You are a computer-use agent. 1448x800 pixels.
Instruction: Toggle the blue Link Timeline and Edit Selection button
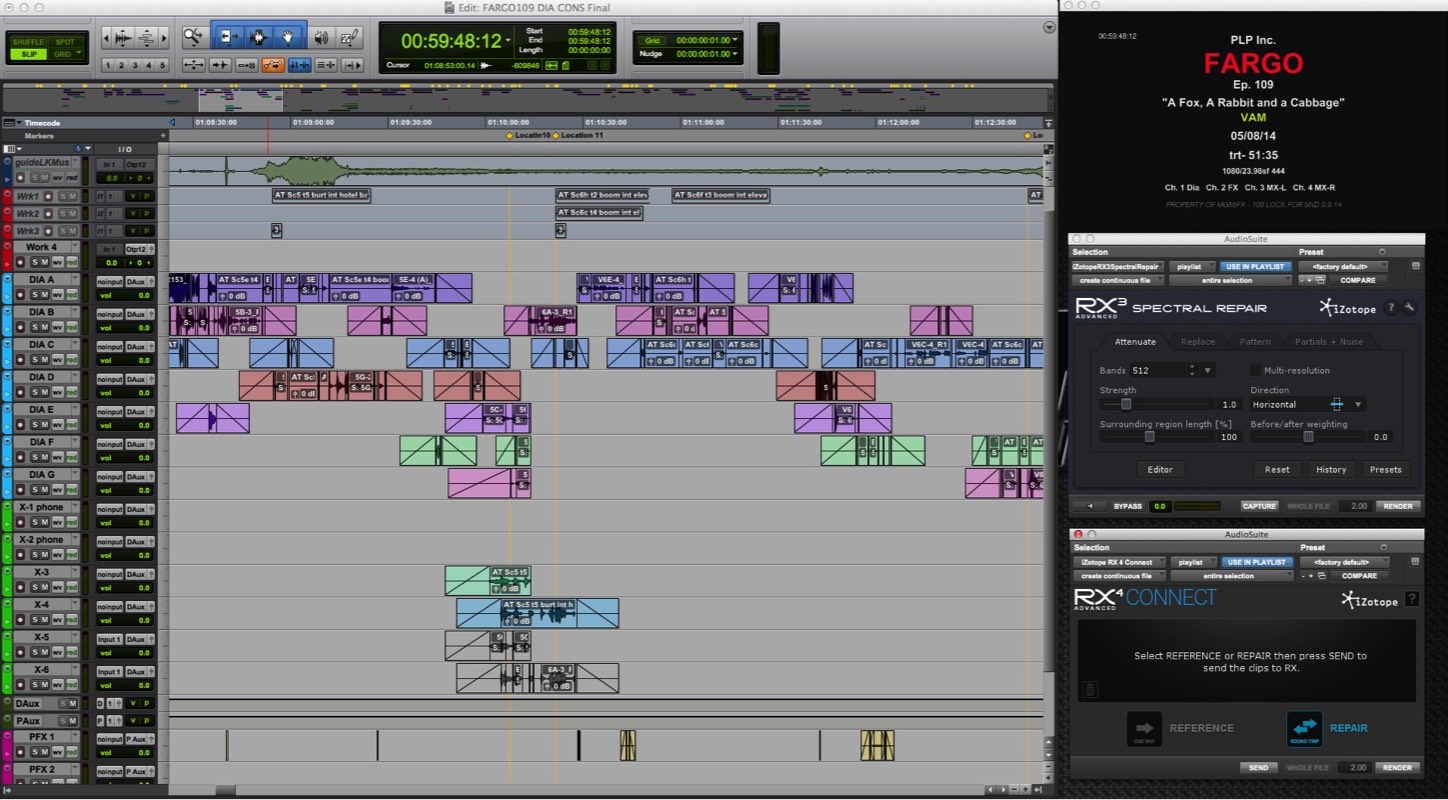[x=300, y=65]
